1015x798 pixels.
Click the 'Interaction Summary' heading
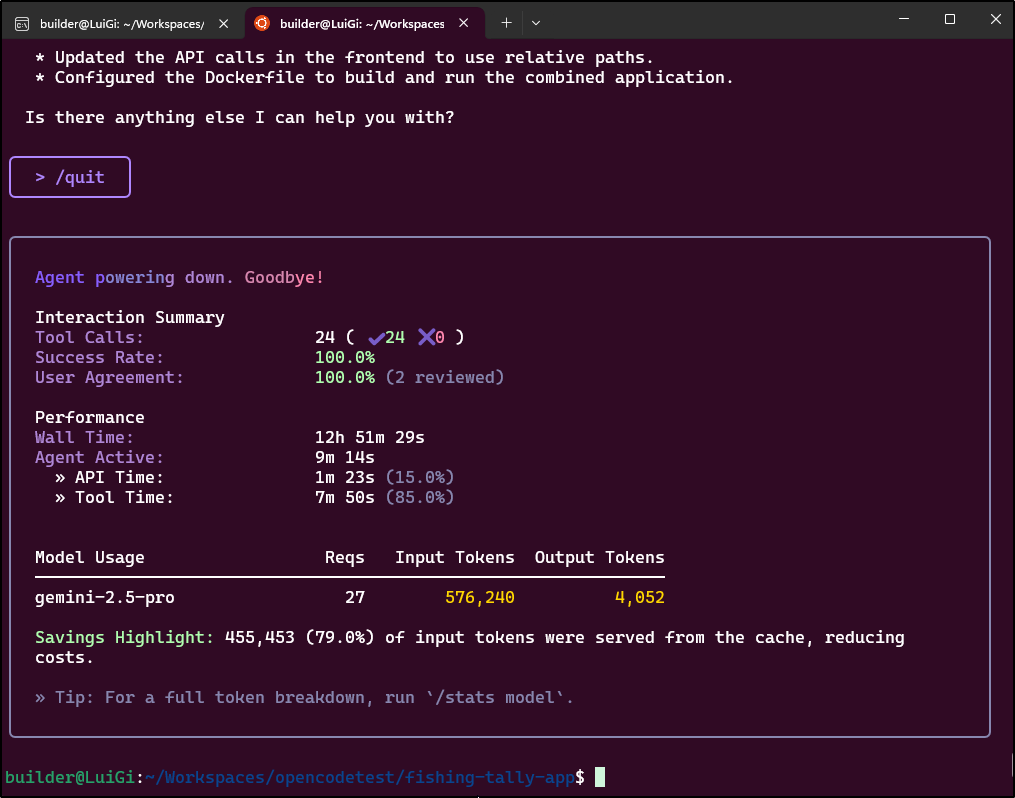pyautogui.click(x=129, y=317)
